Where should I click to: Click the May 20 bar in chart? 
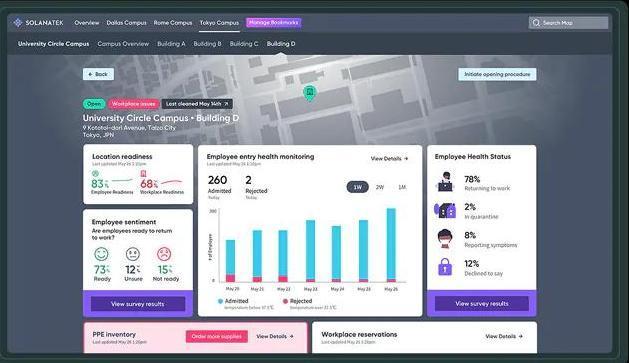[231, 261]
